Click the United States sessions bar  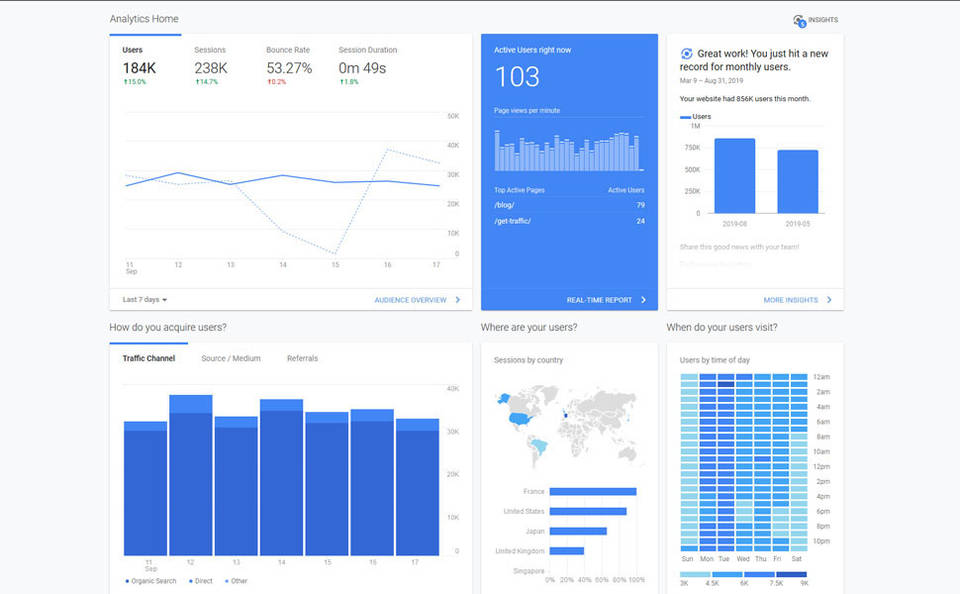[x=588, y=511]
